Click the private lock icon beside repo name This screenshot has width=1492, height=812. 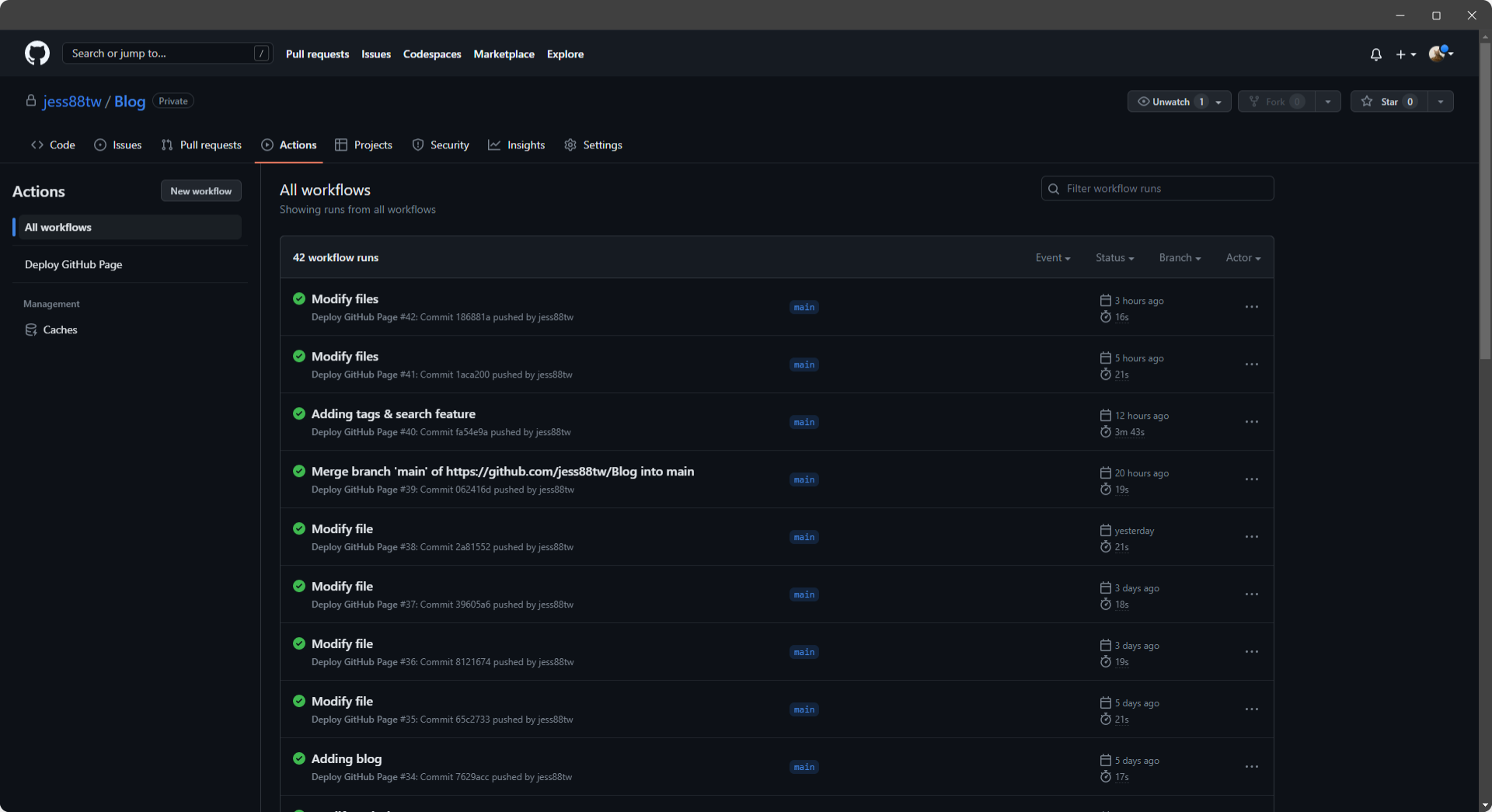click(x=31, y=101)
